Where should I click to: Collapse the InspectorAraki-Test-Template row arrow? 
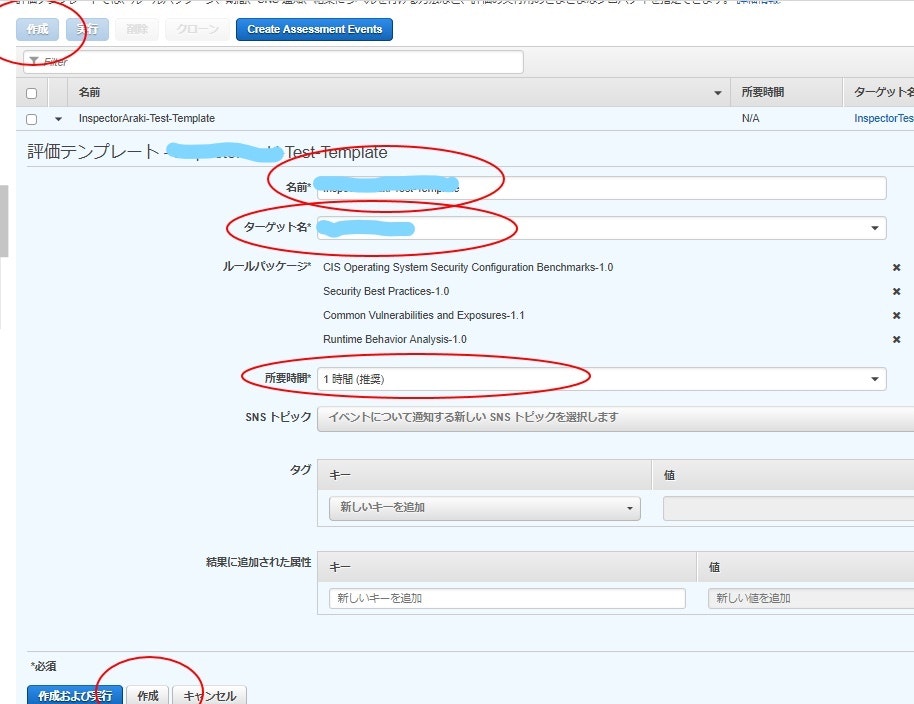tap(58, 119)
